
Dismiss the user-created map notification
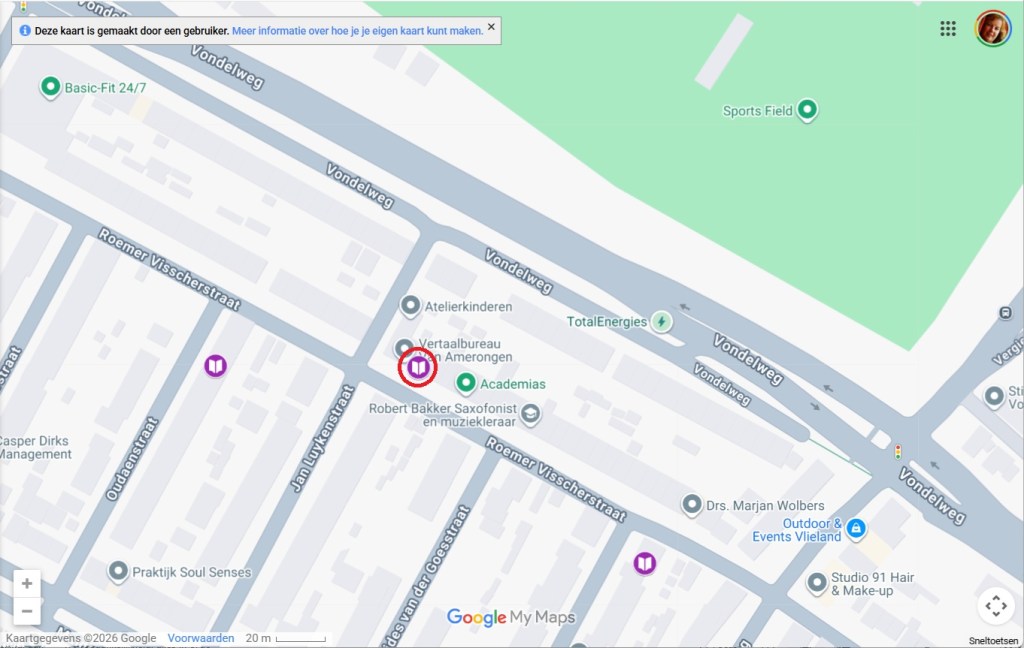[x=491, y=28]
